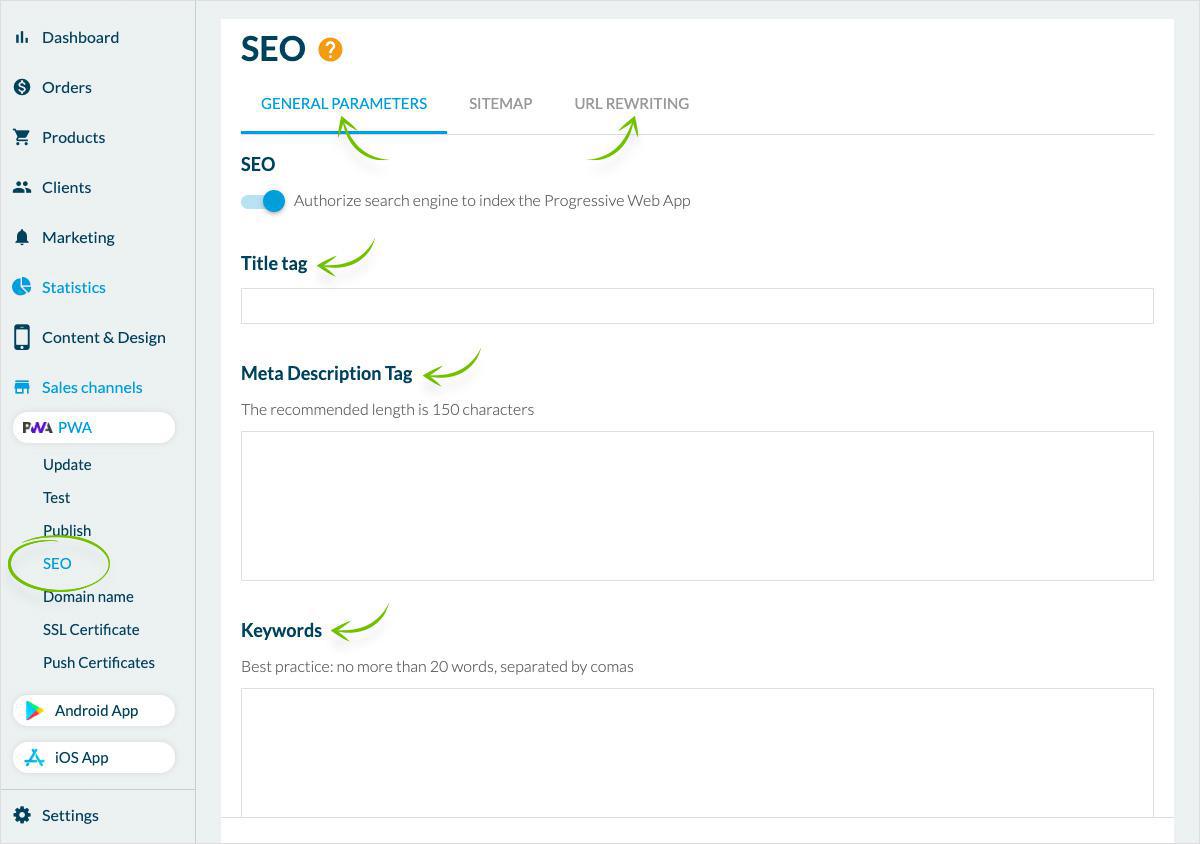Expand the Android App channel
1200x844 pixels.
(95, 710)
